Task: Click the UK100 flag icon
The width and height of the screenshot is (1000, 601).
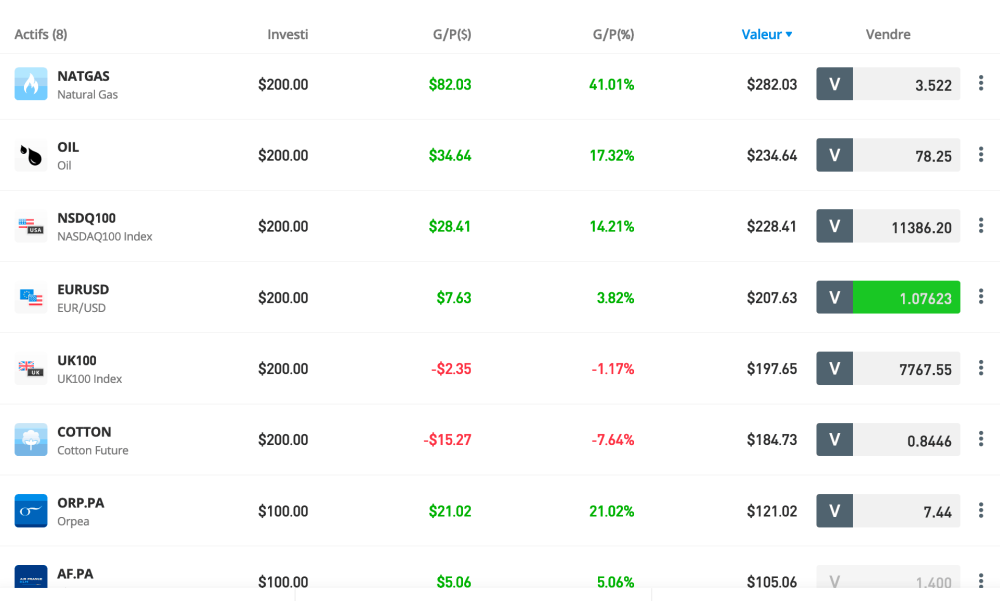Action: [31, 369]
